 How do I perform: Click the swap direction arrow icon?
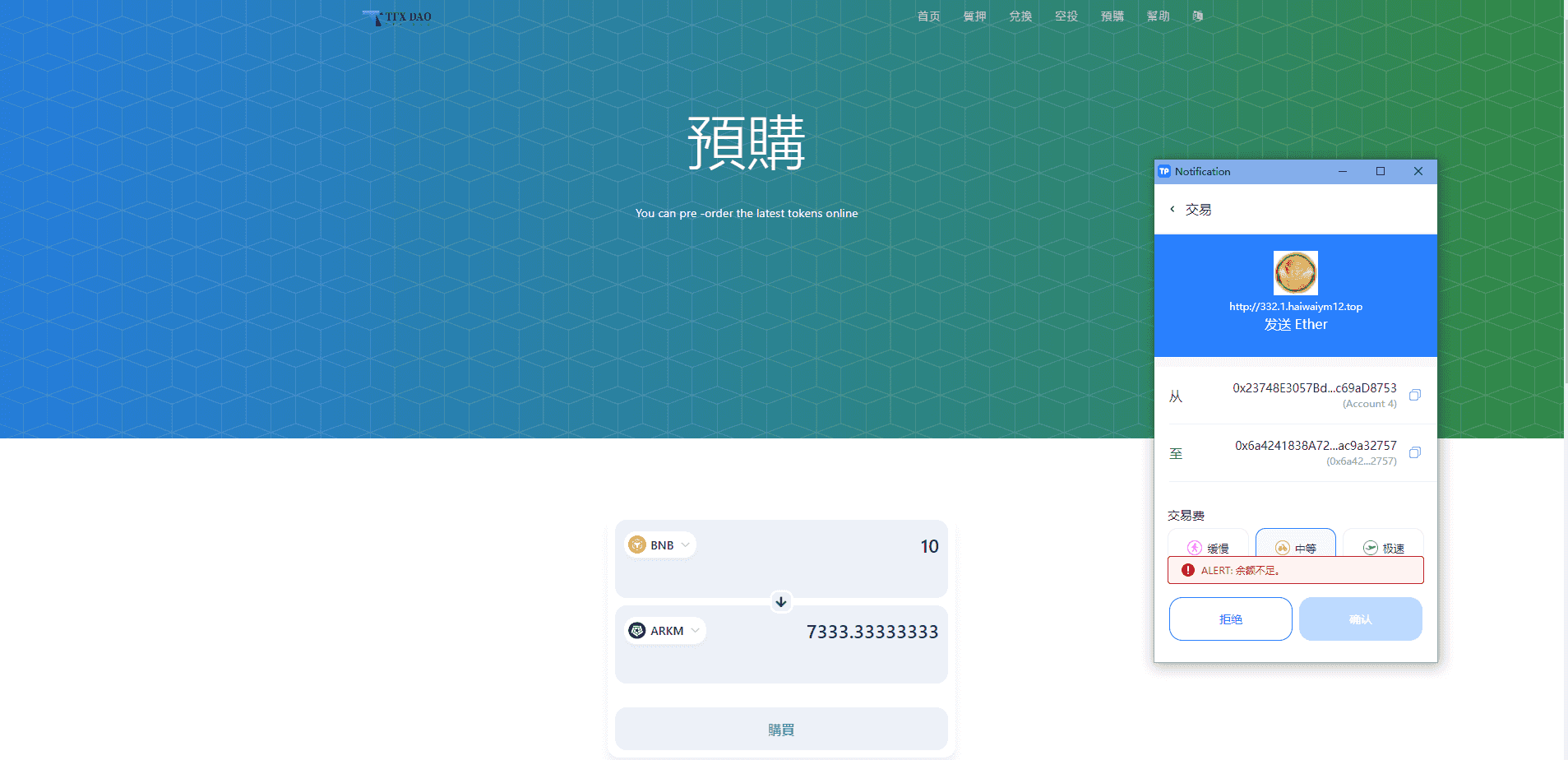[781, 602]
